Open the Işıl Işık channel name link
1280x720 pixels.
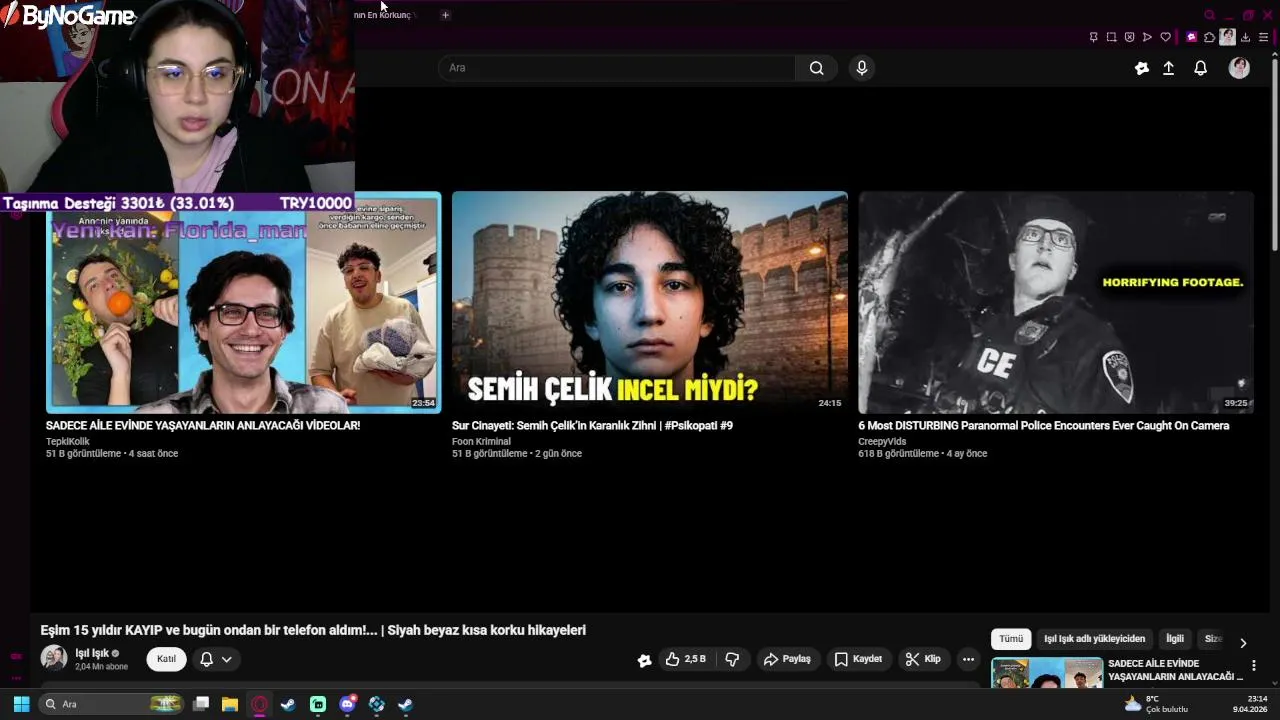(x=92, y=654)
